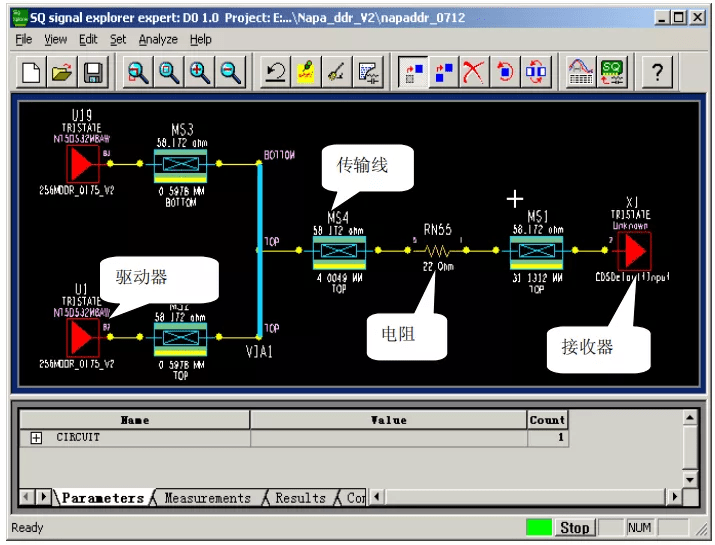Viewport: 715px width, 545px height.
Task: Click the Value column header
Action: coord(389,420)
